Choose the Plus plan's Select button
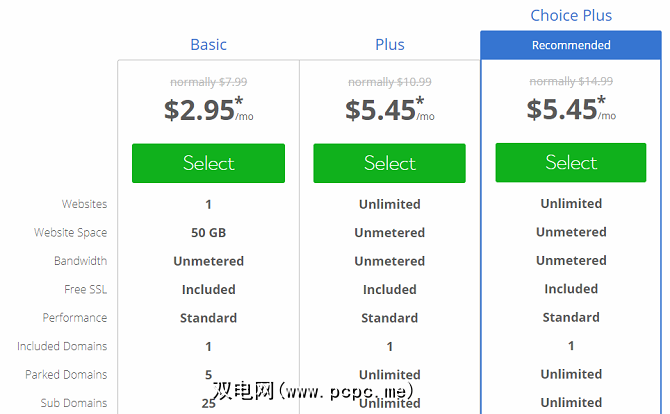 point(389,163)
